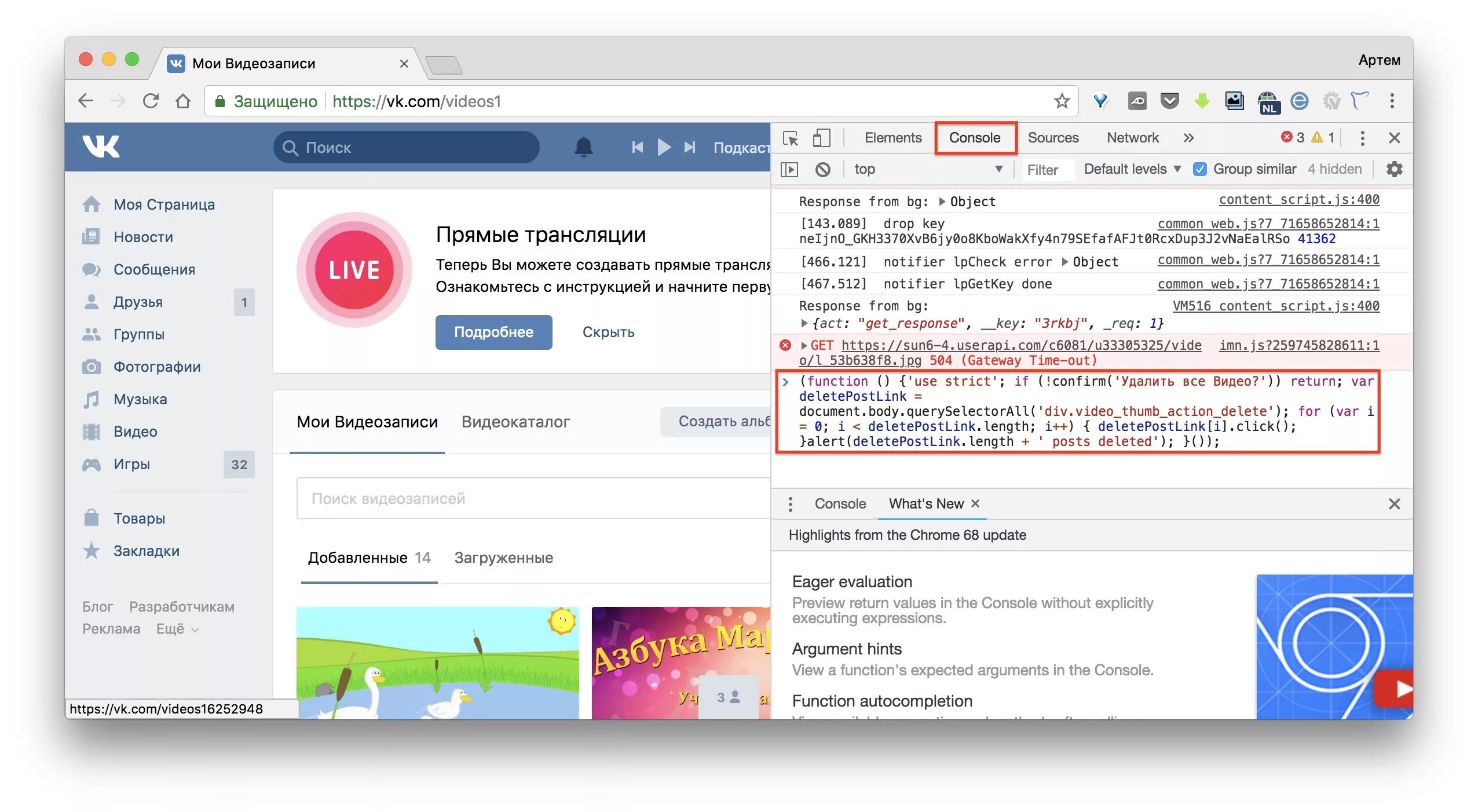This screenshot has height=812, width=1478.
Task: Open the Default levels dropdown
Action: (1132, 169)
